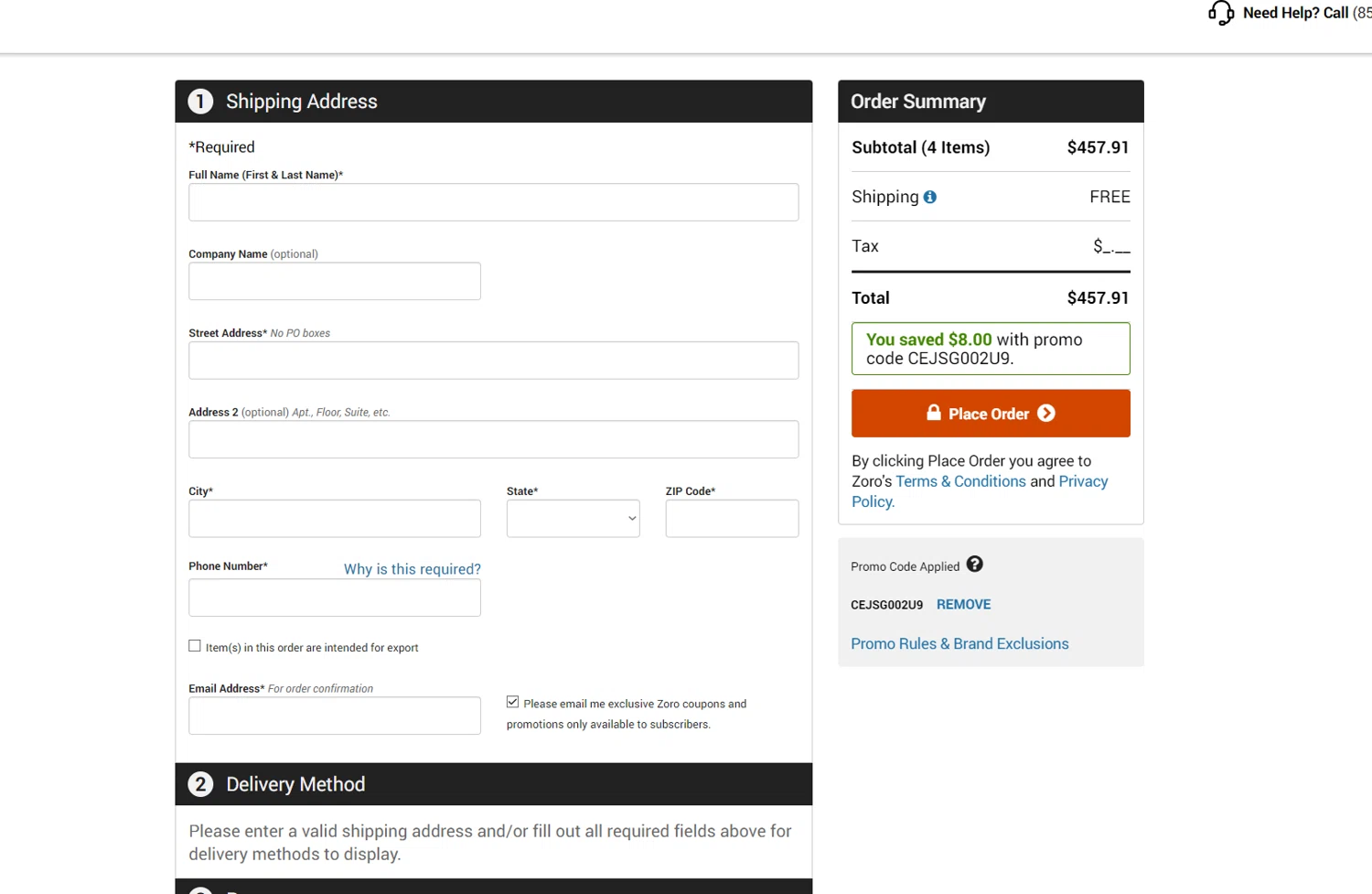Click the Company Name field

[x=334, y=282]
